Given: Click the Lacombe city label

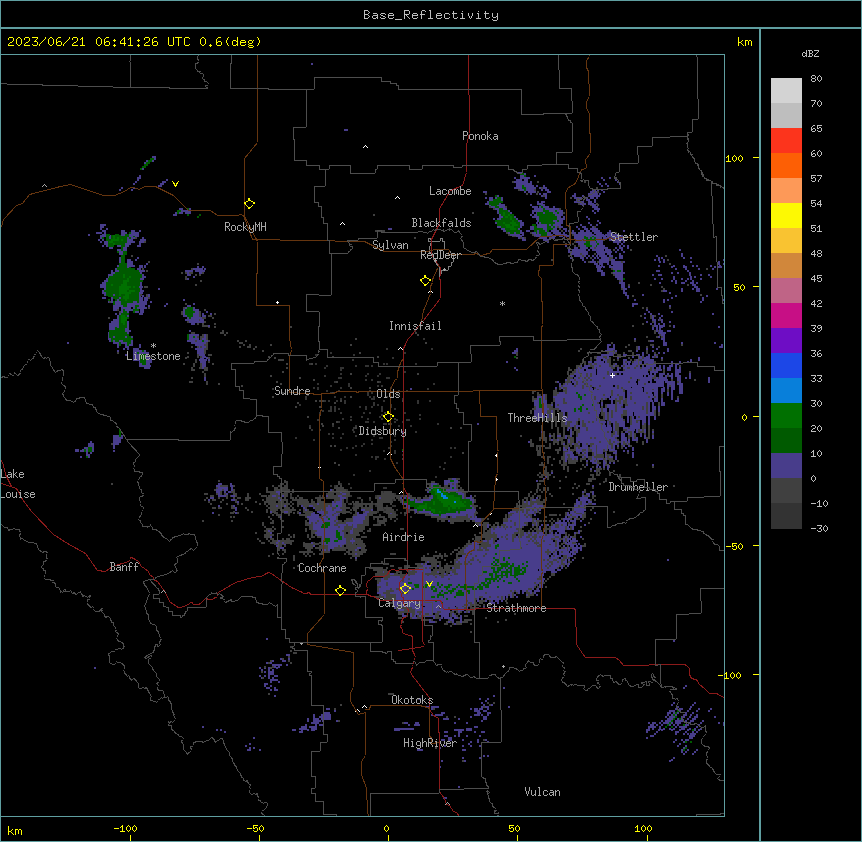Looking at the screenshot, I should (450, 191).
